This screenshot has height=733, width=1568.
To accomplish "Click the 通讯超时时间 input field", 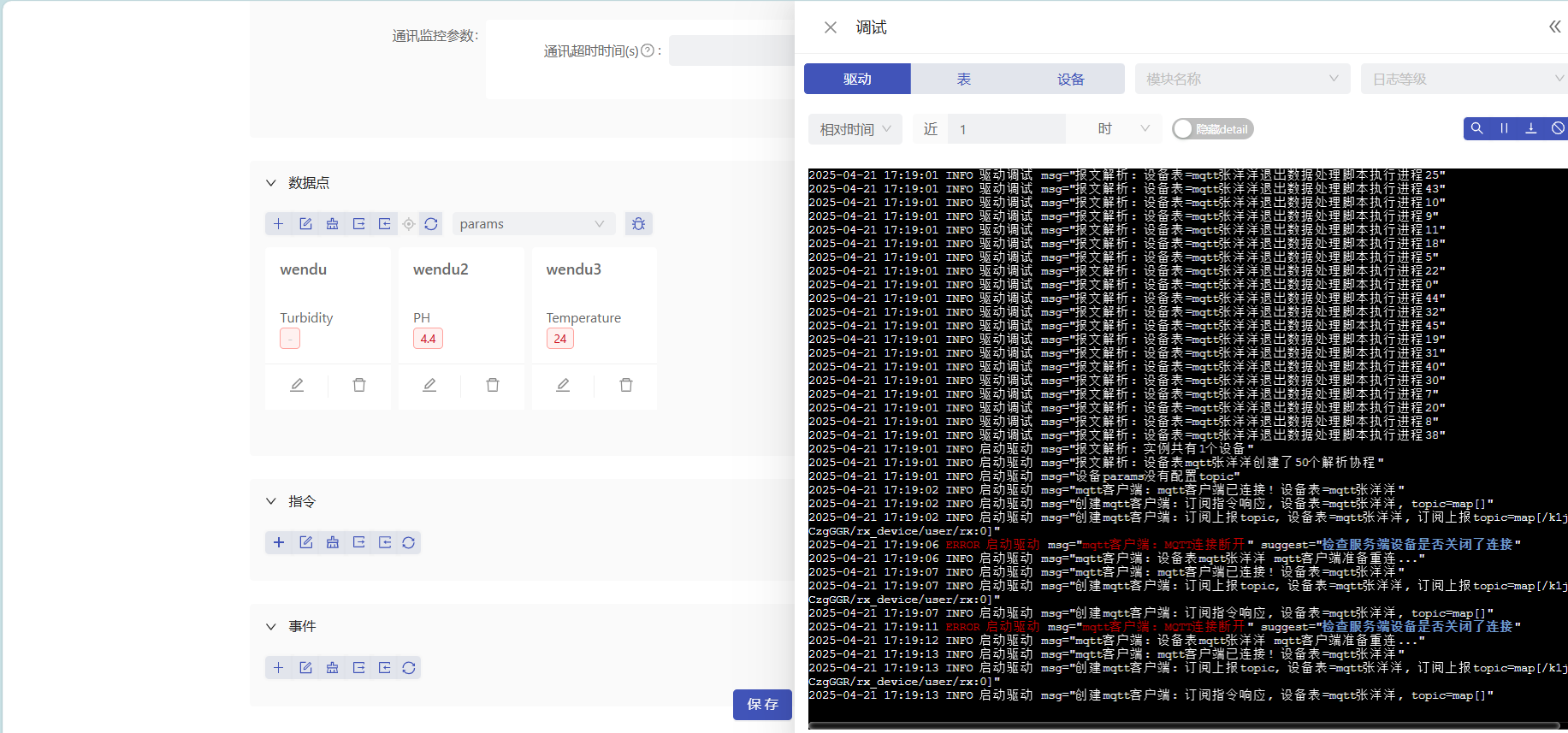I will click(x=731, y=50).
